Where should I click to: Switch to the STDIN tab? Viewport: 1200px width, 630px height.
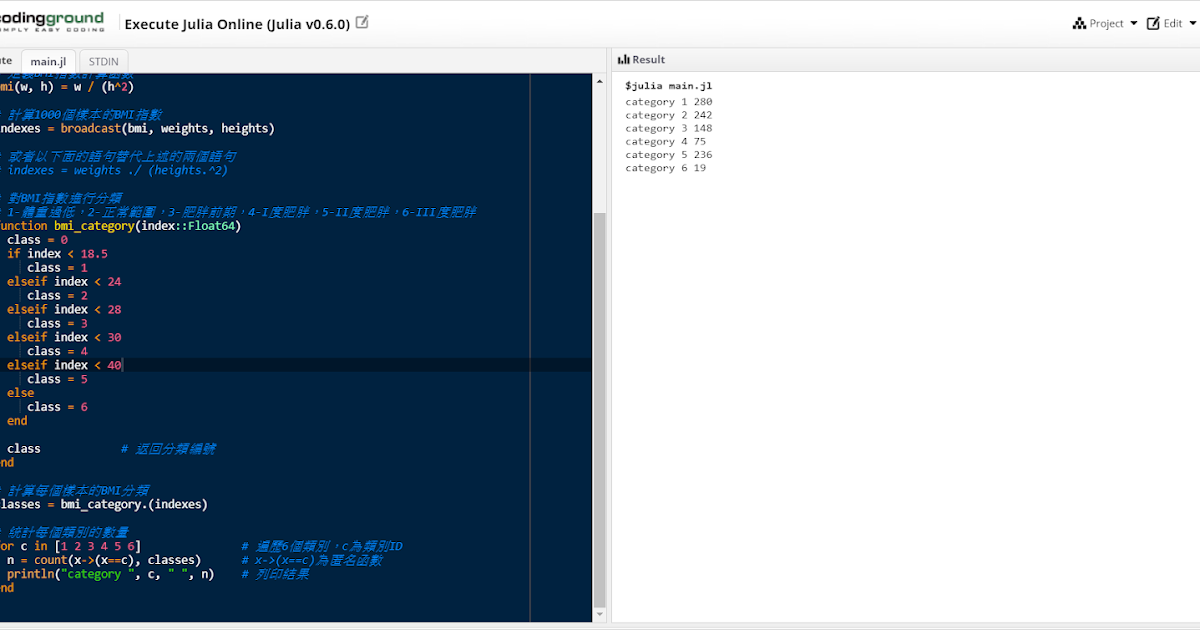(x=103, y=61)
